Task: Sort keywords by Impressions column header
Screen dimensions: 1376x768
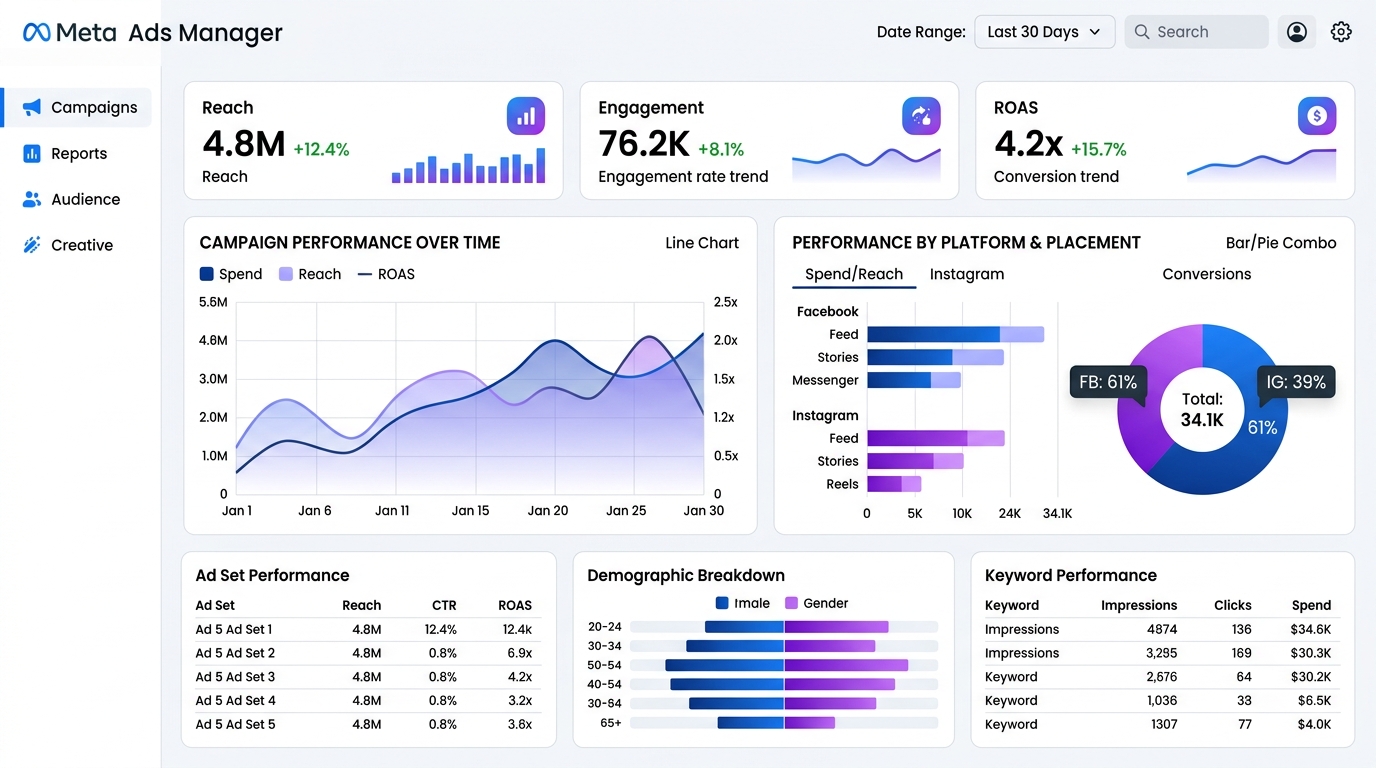Action: coord(1139,605)
